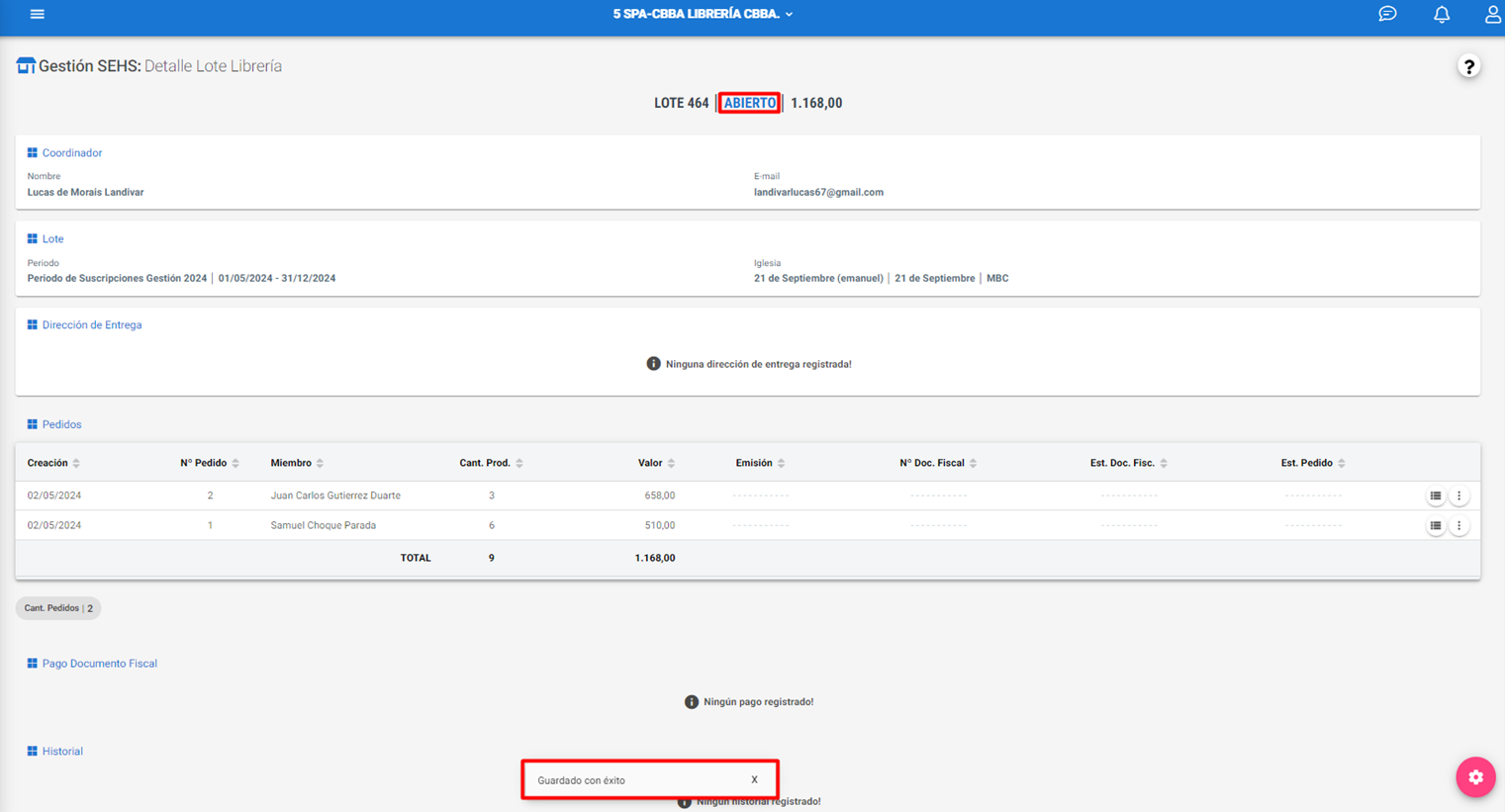Click the Pago Documento Fiscal grid icon

click(x=32, y=663)
